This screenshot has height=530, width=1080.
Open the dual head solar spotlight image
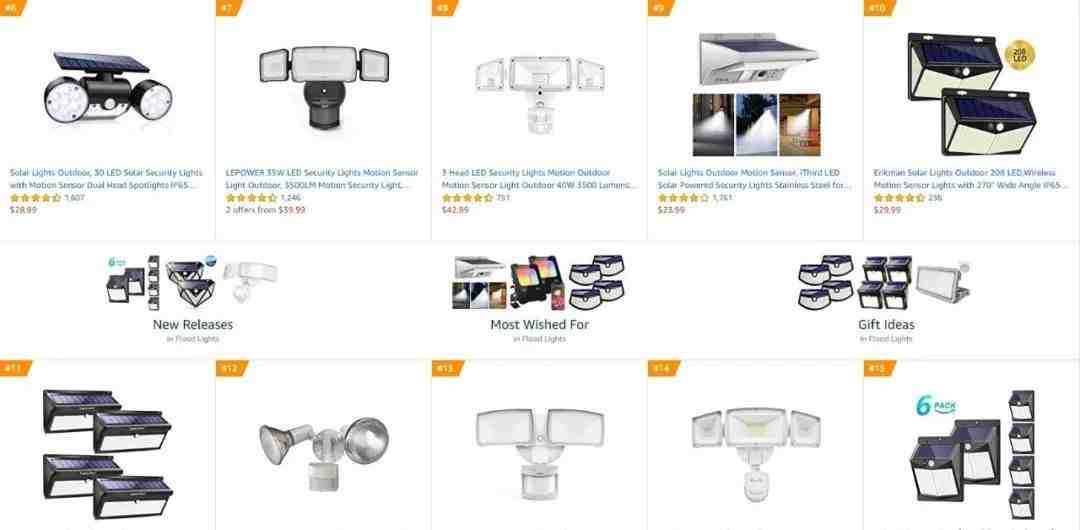point(107,88)
